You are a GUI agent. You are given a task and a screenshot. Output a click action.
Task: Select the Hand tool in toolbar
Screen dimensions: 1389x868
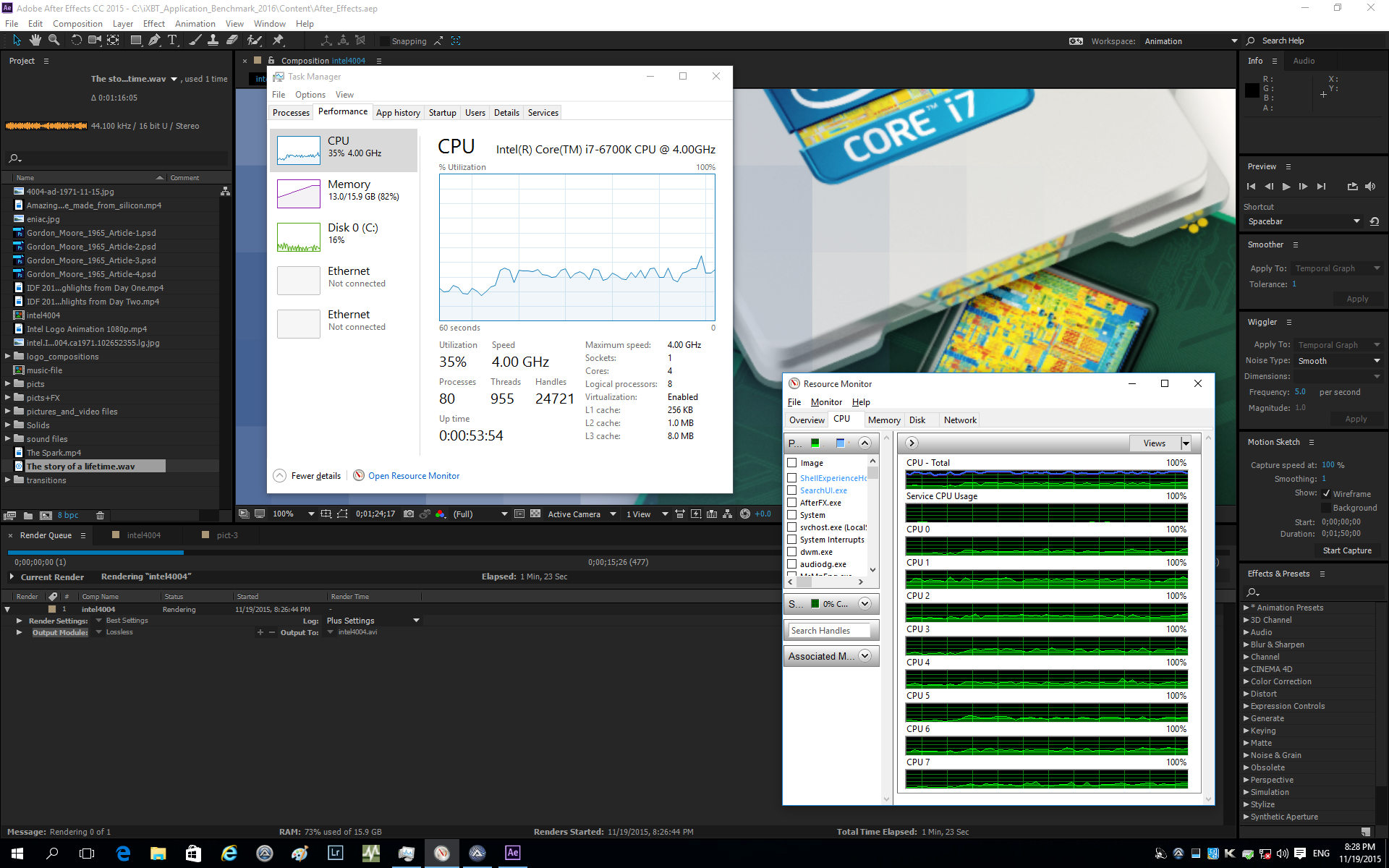tap(35, 41)
